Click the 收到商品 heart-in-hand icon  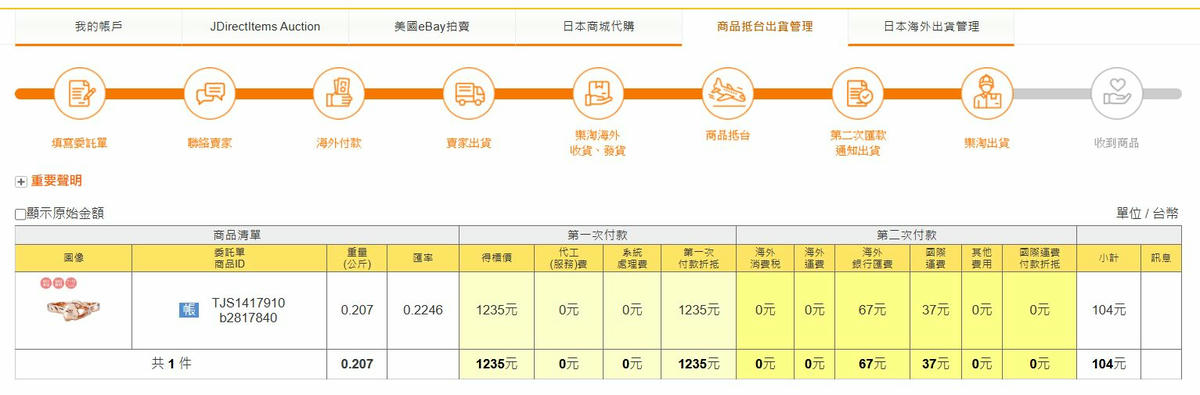coord(1116,93)
